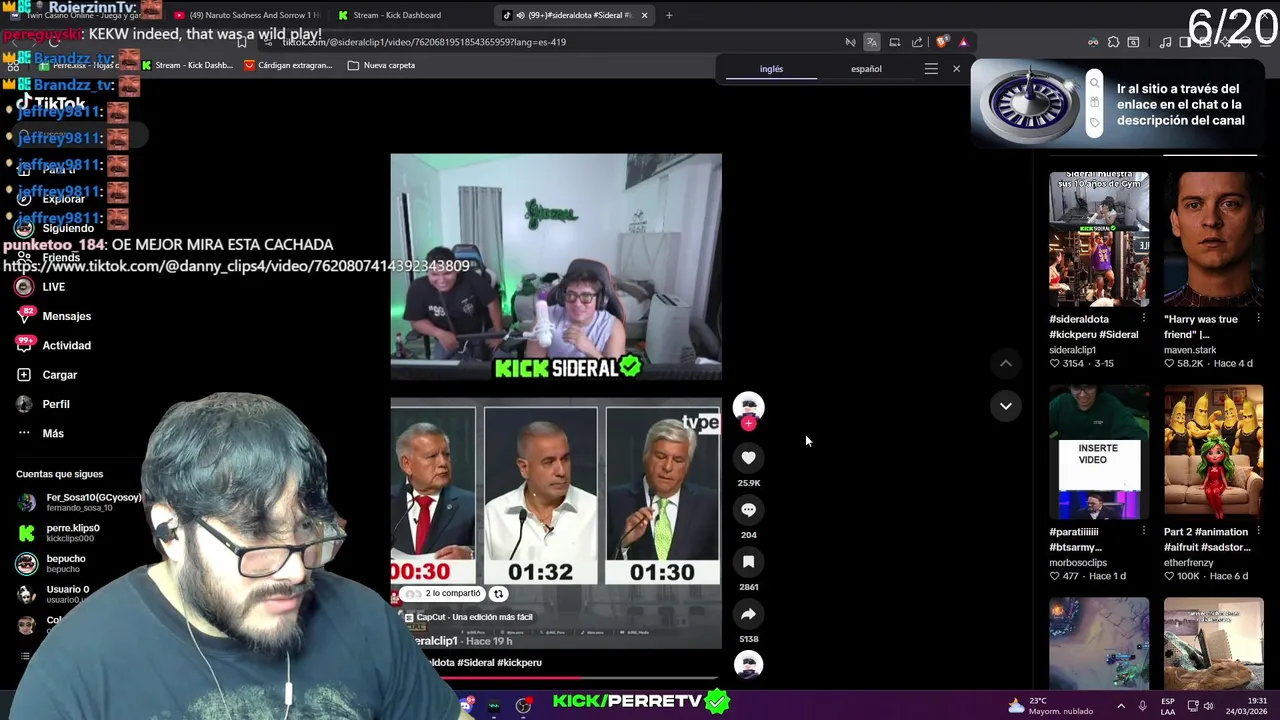Image resolution: width=1280 pixels, height=720 pixels.
Task: Open the Brave Shields lion icon
Action: 942,42
